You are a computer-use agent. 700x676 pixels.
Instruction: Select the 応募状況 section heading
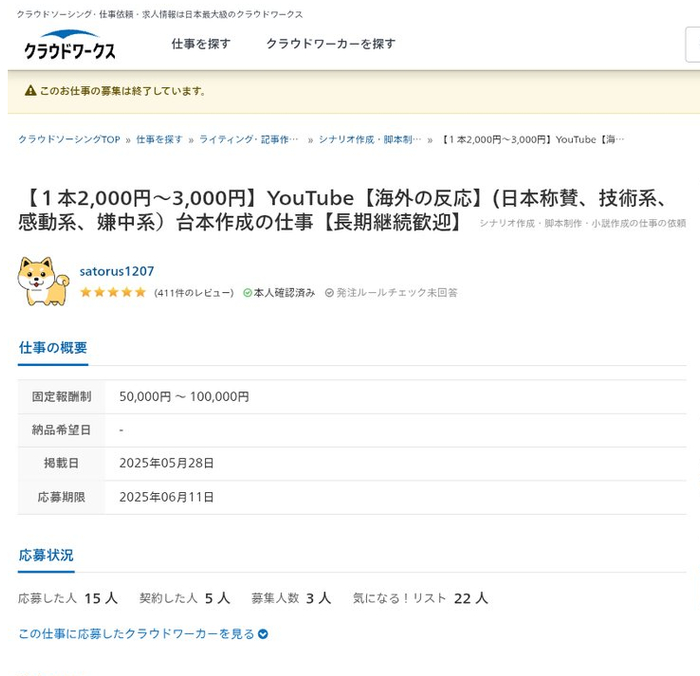click(46, 555)
